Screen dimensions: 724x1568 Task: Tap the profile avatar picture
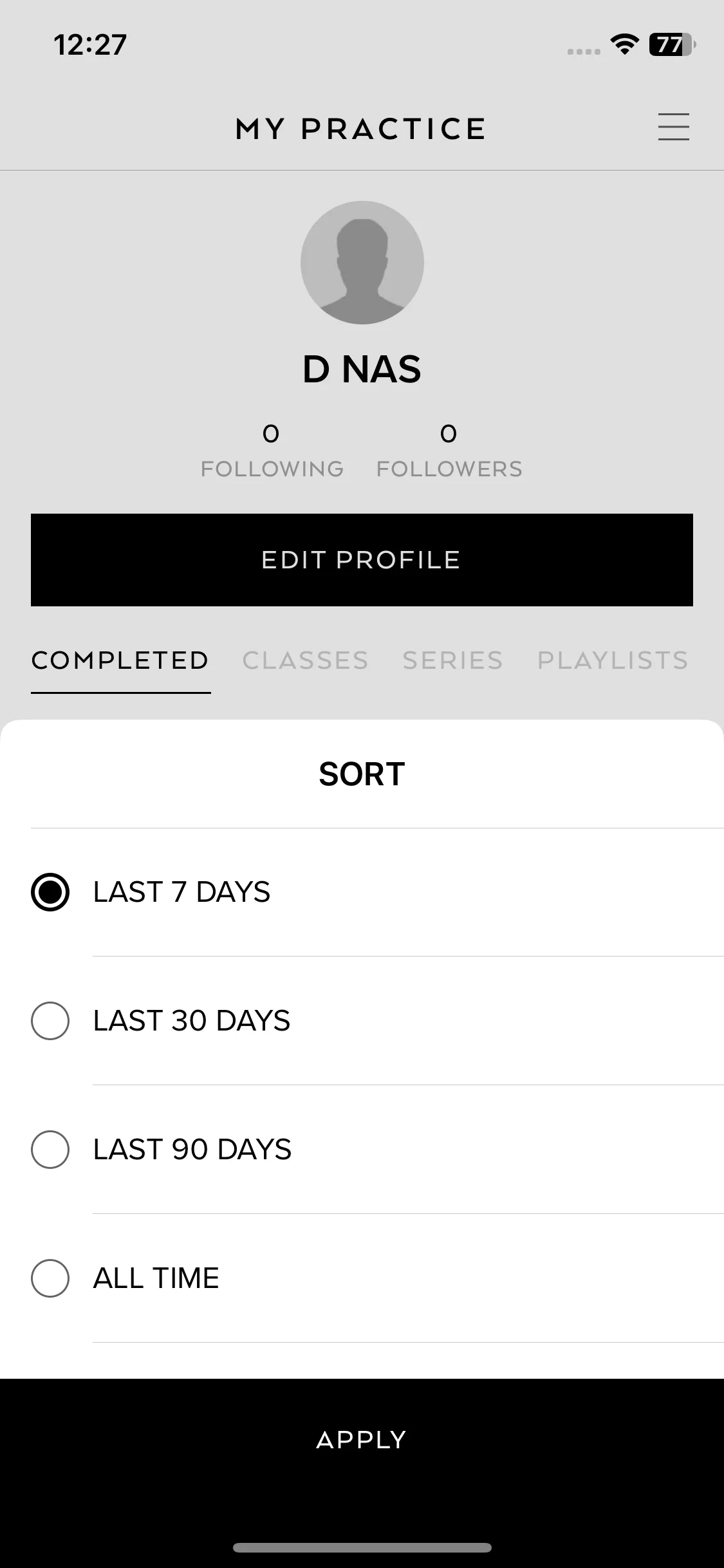tap(362, 263)
